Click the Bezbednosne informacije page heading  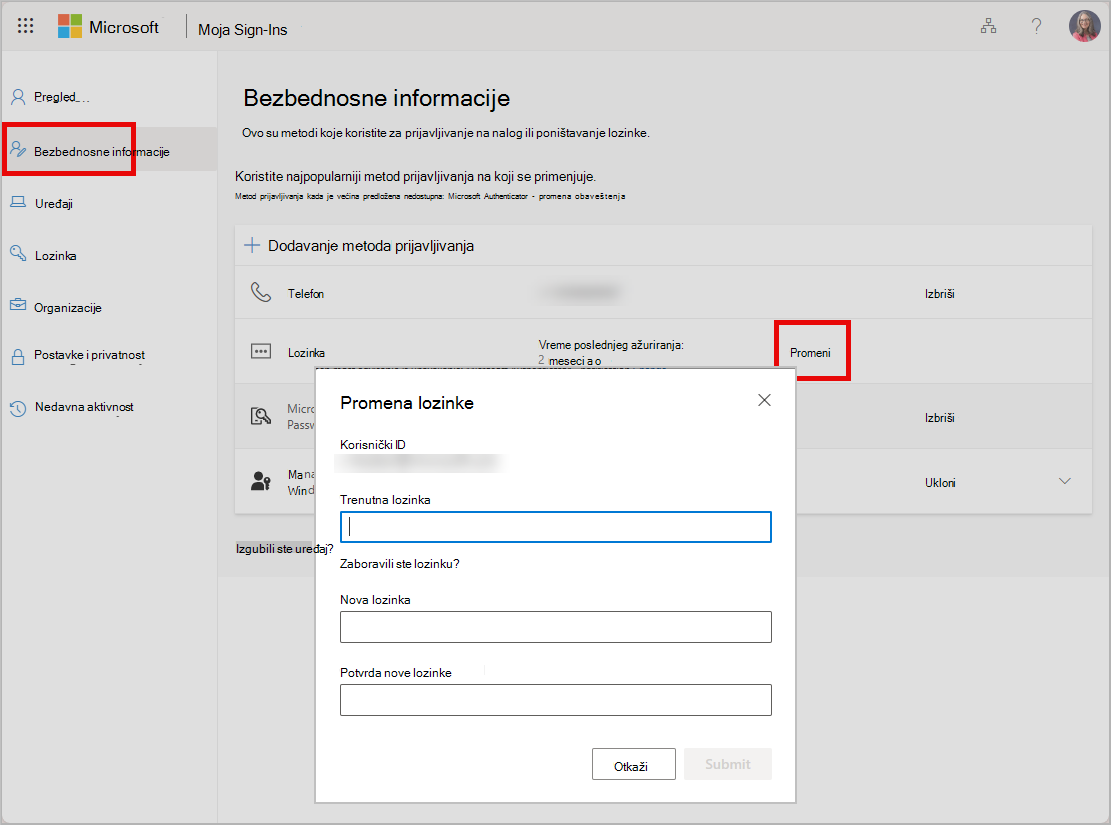coord(376,98)
